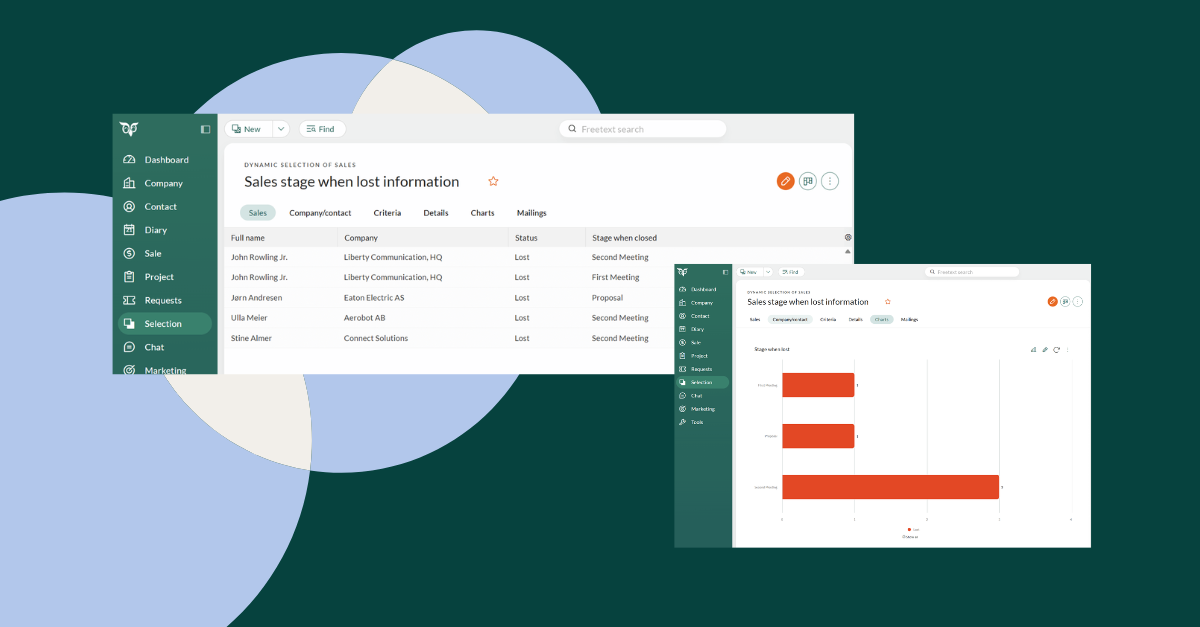Screen dimensions: 1200x627
Task: Click the orange edit pencil button in larger window
Action: click(x=785, y=181)
